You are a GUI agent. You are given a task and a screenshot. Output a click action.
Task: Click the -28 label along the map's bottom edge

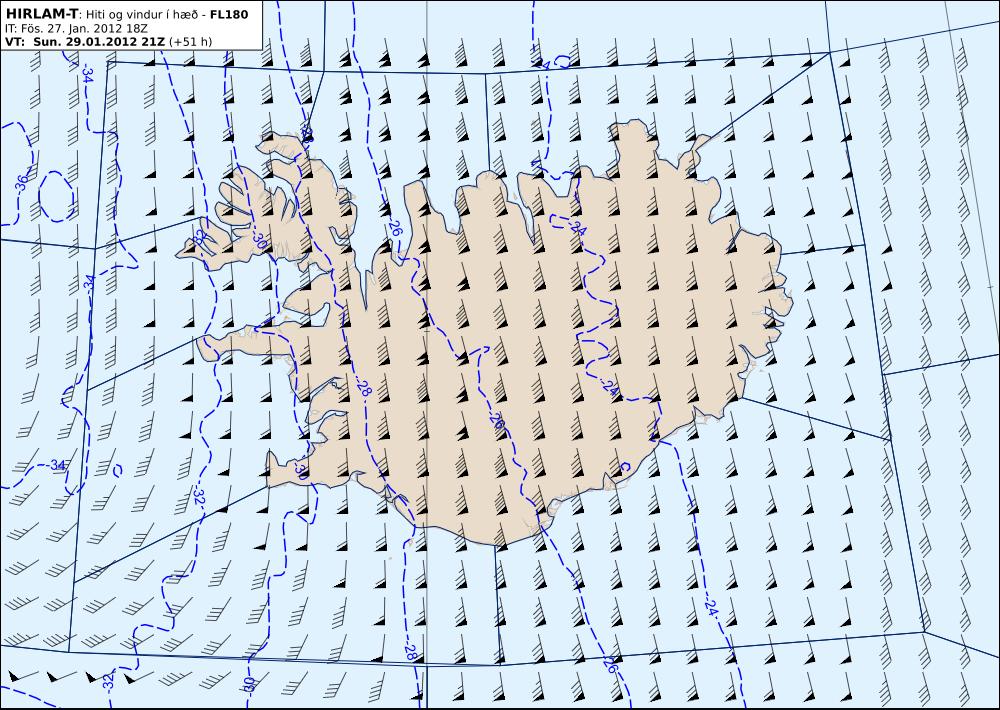coord(410,653)
